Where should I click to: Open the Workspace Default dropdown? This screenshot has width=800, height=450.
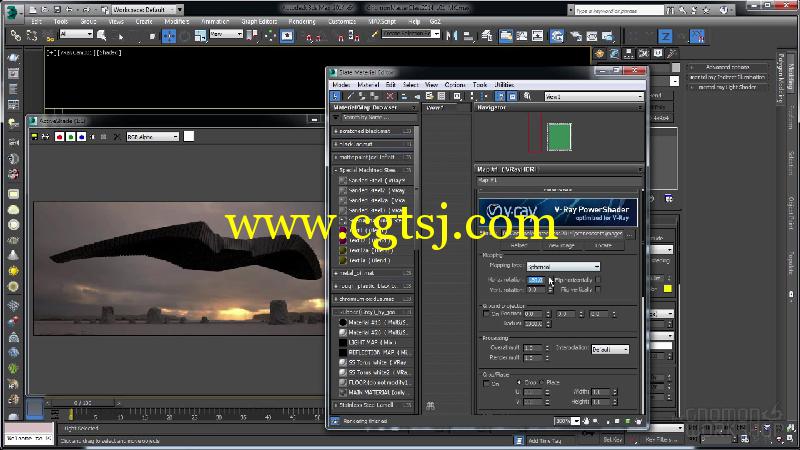[x=143, y=9]
